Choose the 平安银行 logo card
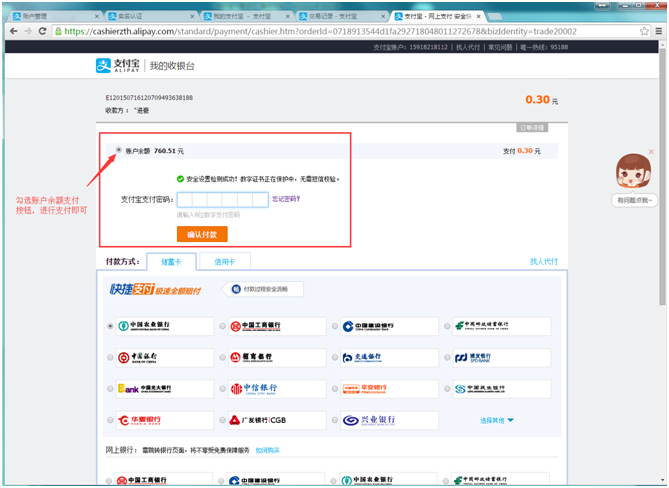 point(389,389)
